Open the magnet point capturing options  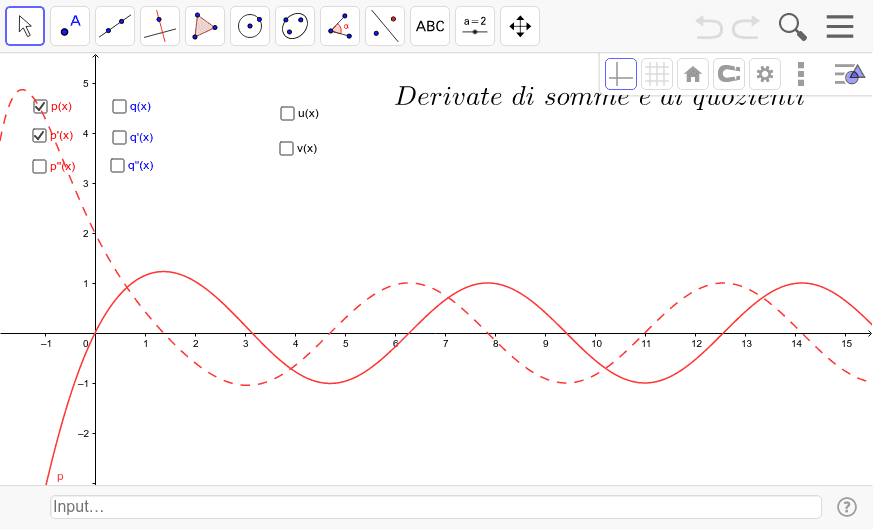tap(729, 74)
